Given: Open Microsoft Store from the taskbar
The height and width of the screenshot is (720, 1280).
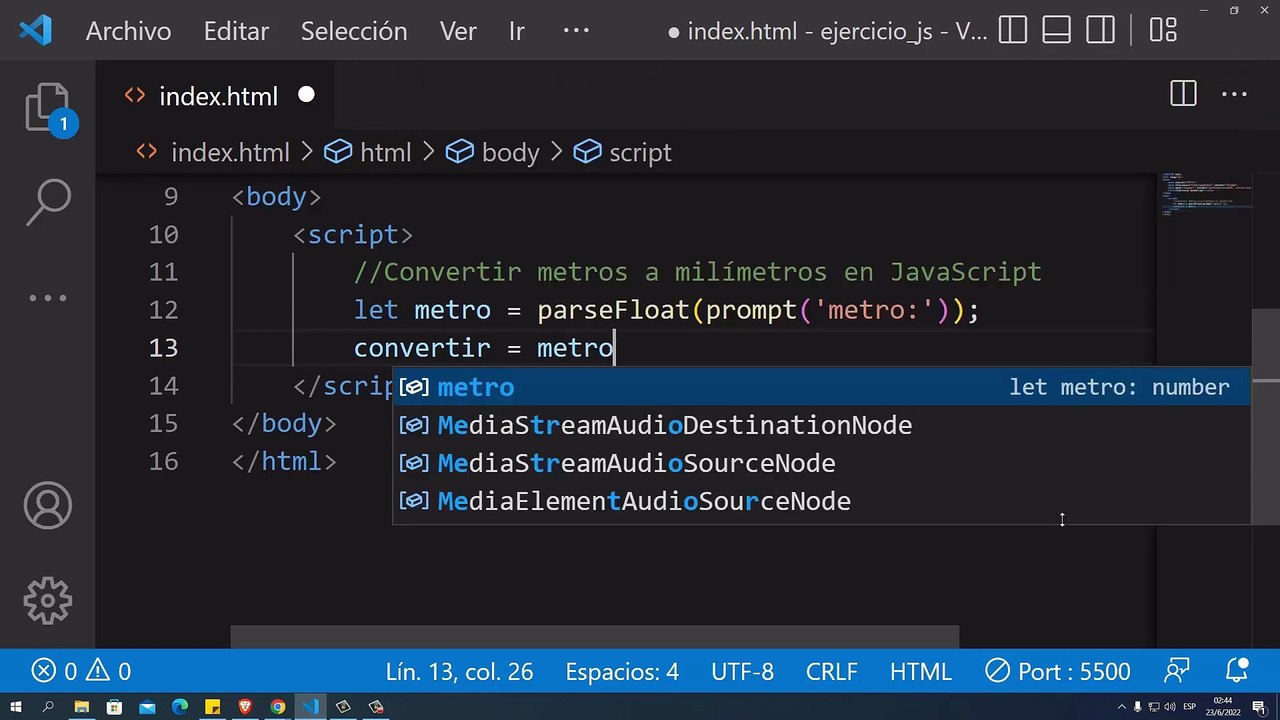Looking at the screenshot, I should [114, 707].
